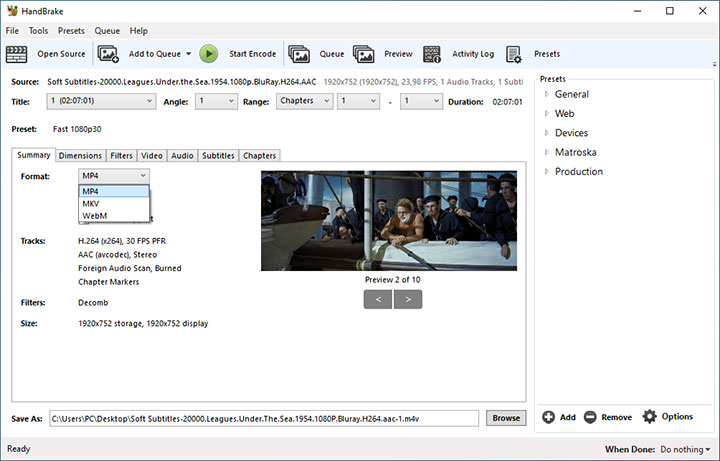This screenshot has height=461, width=720.
Task: Switch to the Subtitles tab
Action: coord(218,156)
